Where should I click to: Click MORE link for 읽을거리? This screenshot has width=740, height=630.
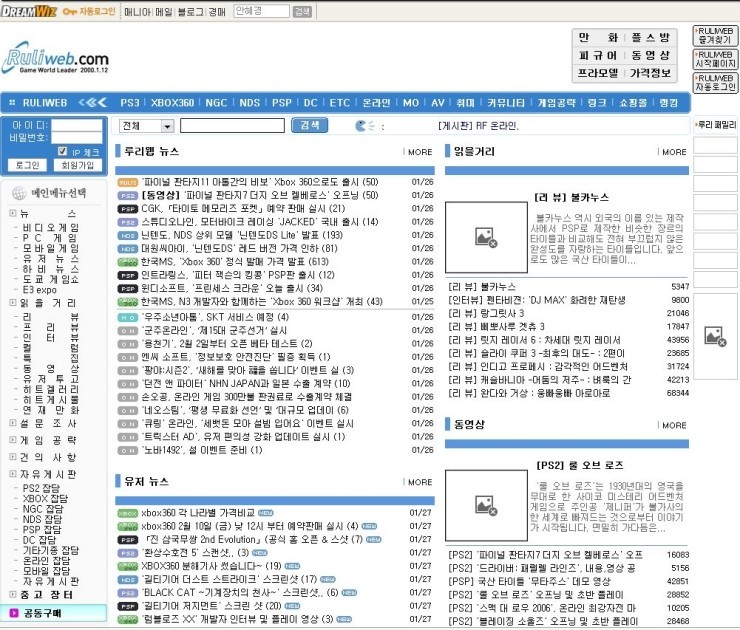point(674,152)
